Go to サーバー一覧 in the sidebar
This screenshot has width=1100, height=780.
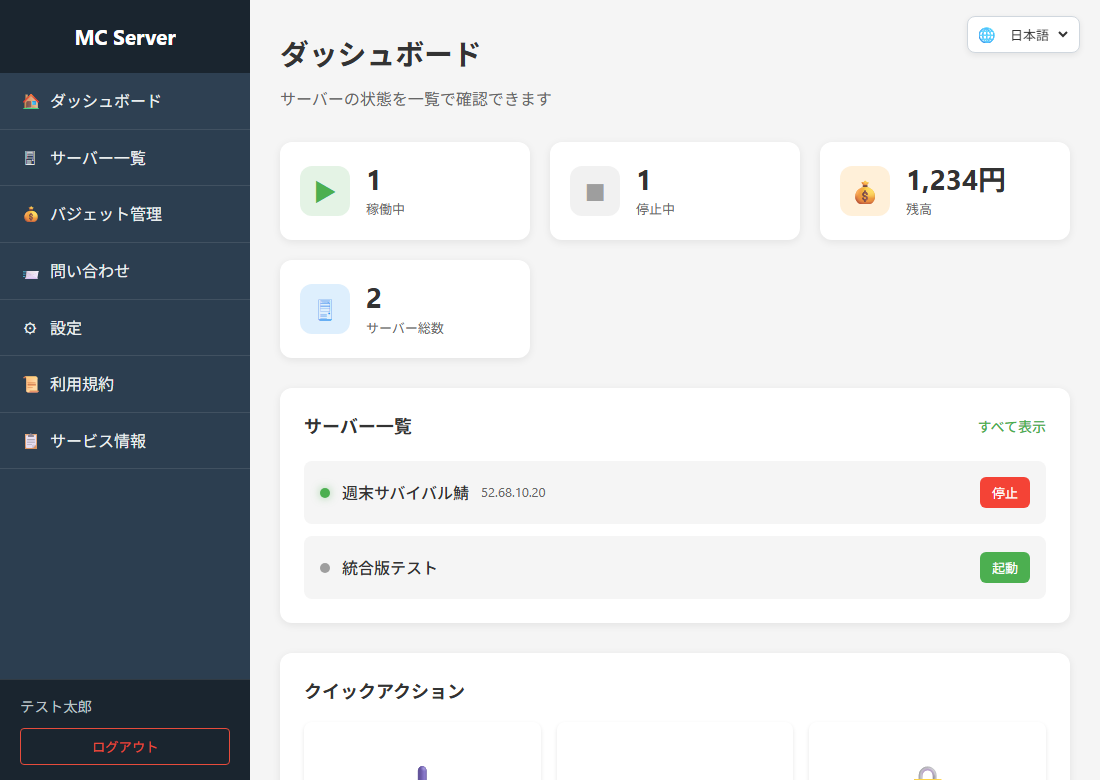click(125, 158)
